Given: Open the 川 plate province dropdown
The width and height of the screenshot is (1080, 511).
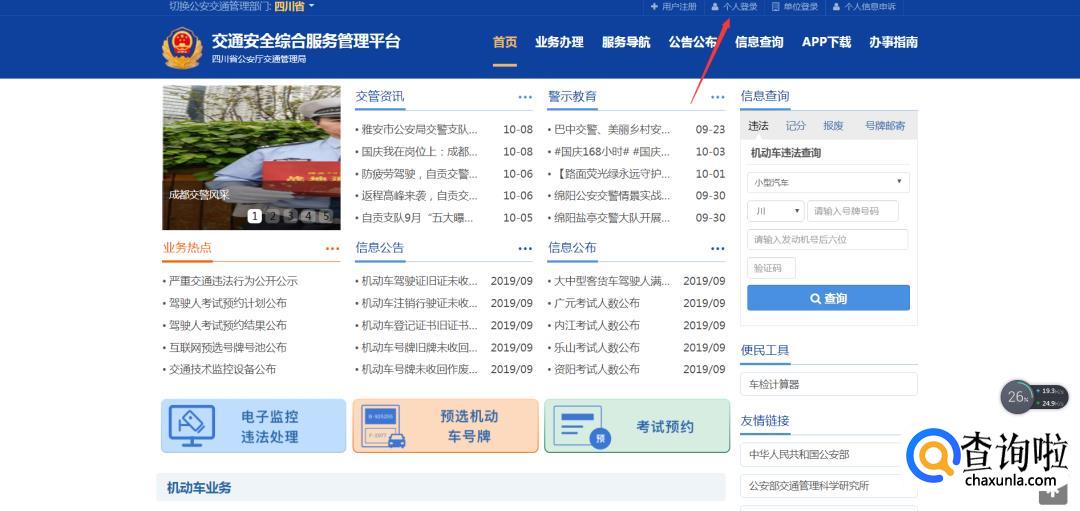Looking at the screenshot, I should 775,211.
